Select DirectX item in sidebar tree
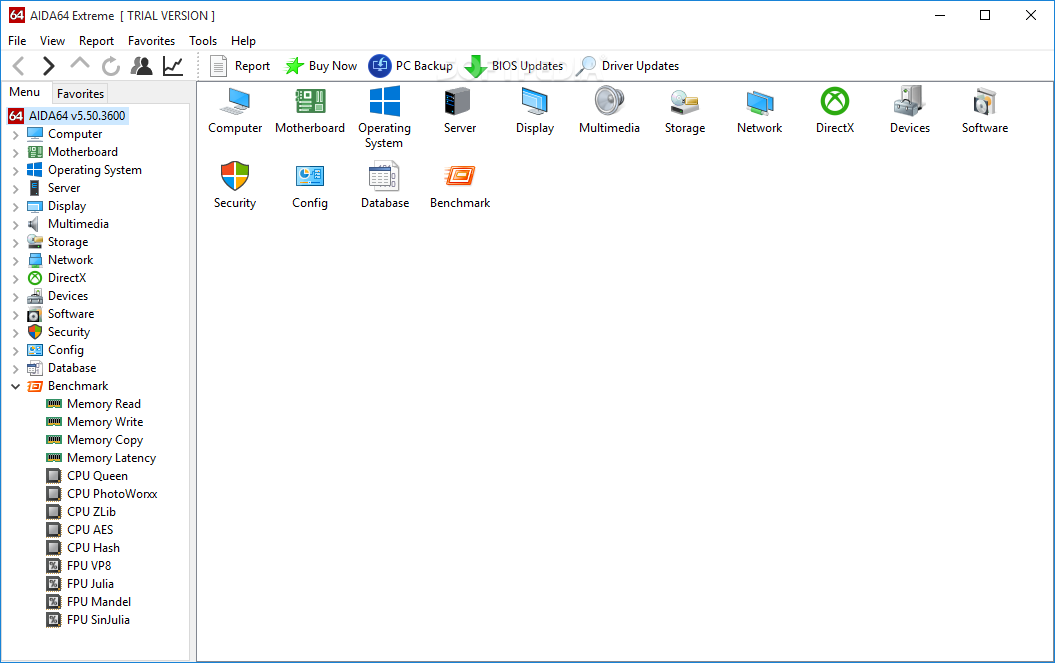Viewport: 1055px width, 663px height. 67,278
